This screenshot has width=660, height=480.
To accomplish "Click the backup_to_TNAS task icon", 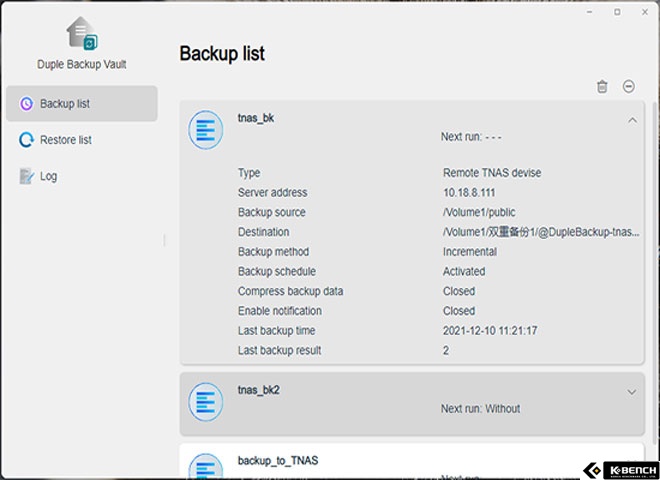I will pyautogui.click(x=206, y=467).
